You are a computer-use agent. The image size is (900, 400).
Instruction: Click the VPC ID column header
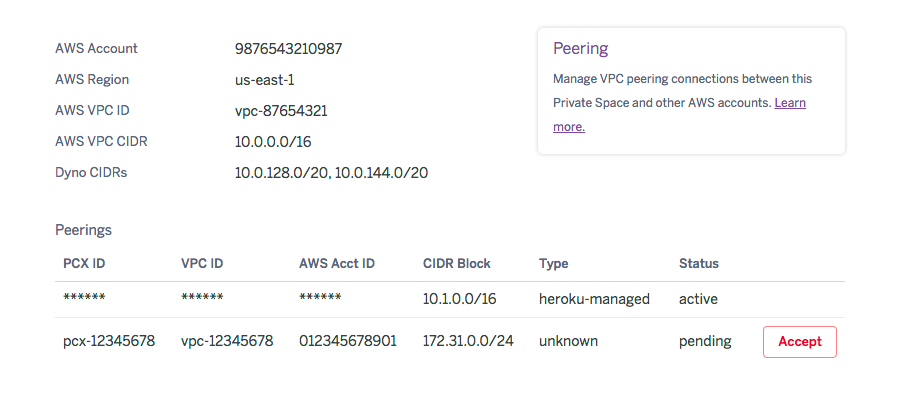coord(201,264)
